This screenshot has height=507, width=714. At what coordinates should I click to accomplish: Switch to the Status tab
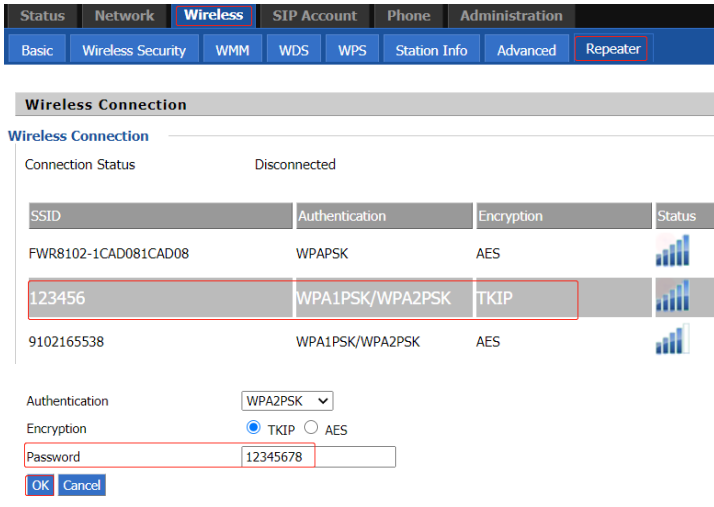[42, 16]
